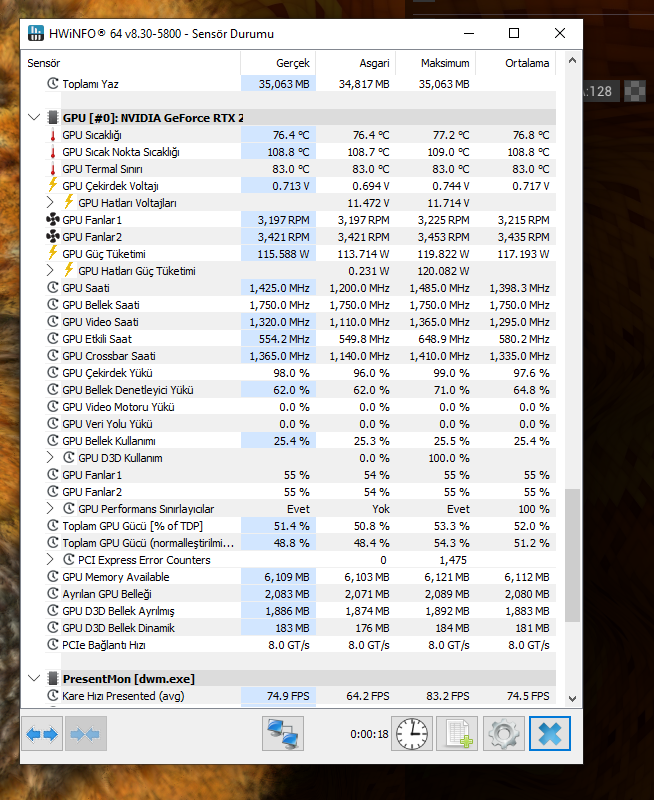The height and width of the screenshot is (800, 654).
Task: Select GPU Bellek Kullanımı row label
Action: pos(109,441)
